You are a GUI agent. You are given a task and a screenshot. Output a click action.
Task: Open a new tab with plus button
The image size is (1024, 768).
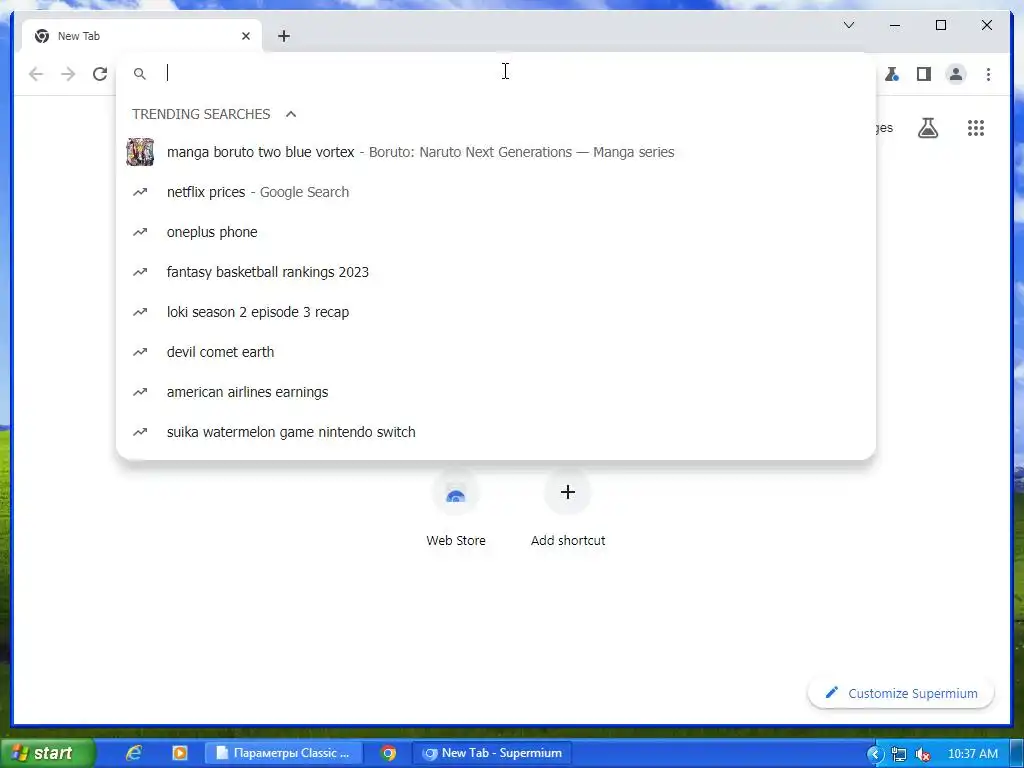283,36
